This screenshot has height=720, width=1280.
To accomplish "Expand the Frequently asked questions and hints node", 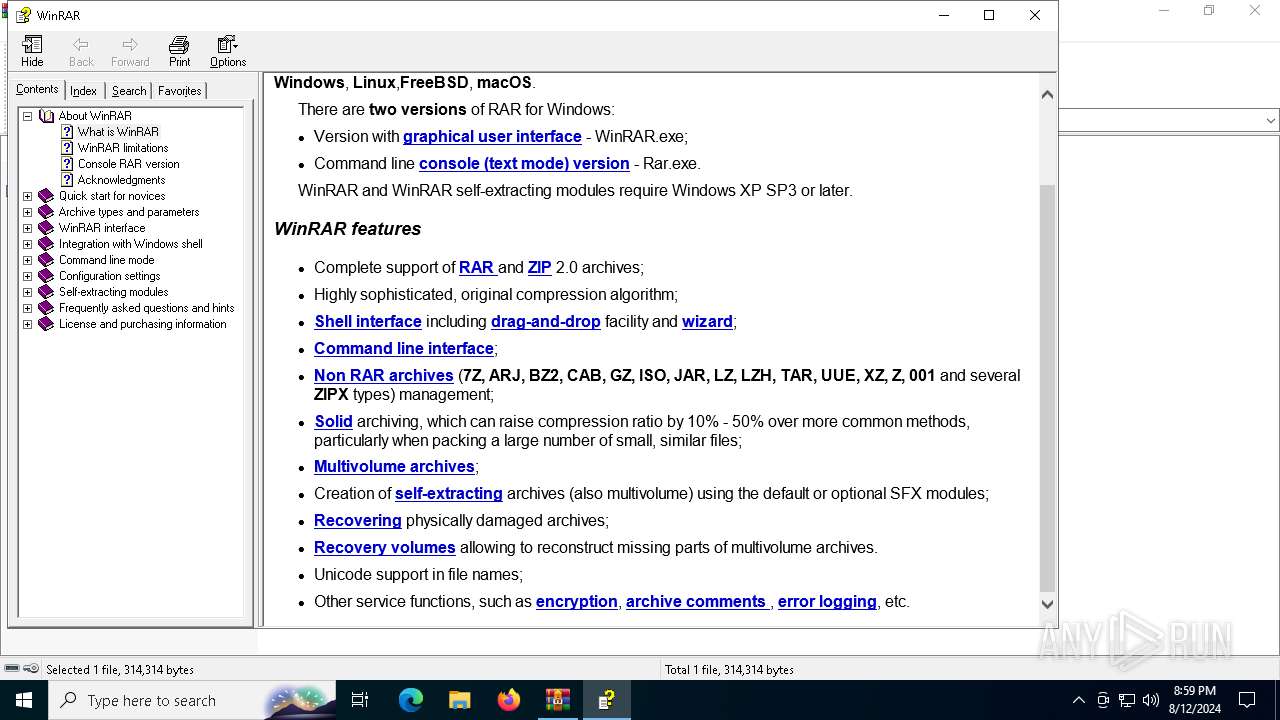I will [28, 308].
